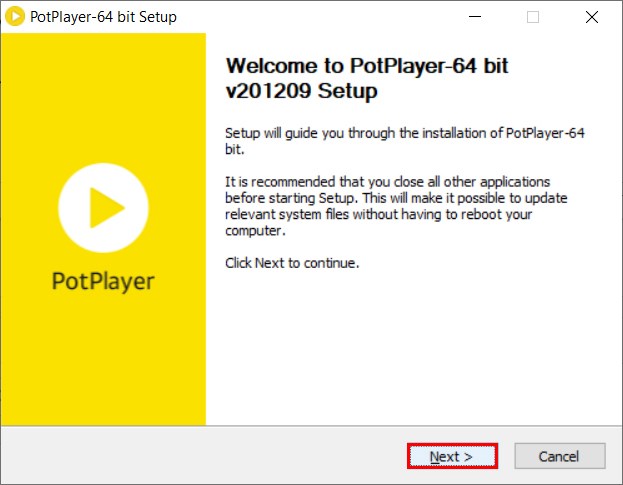
Task: Click the disabled maximize button
Action: 533,17
